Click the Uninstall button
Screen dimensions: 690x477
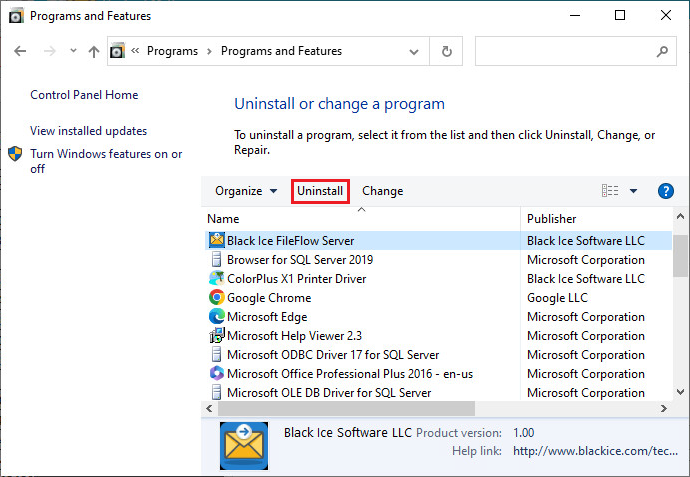[x=320, y=191]
